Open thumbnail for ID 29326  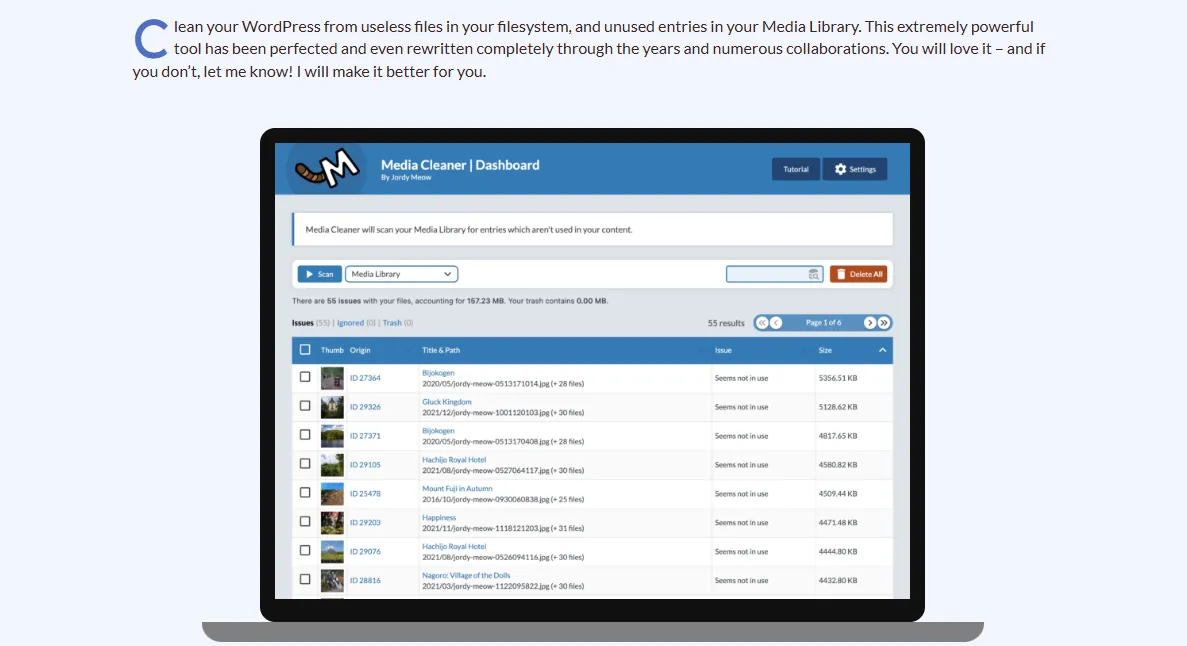tap(332, 407)
